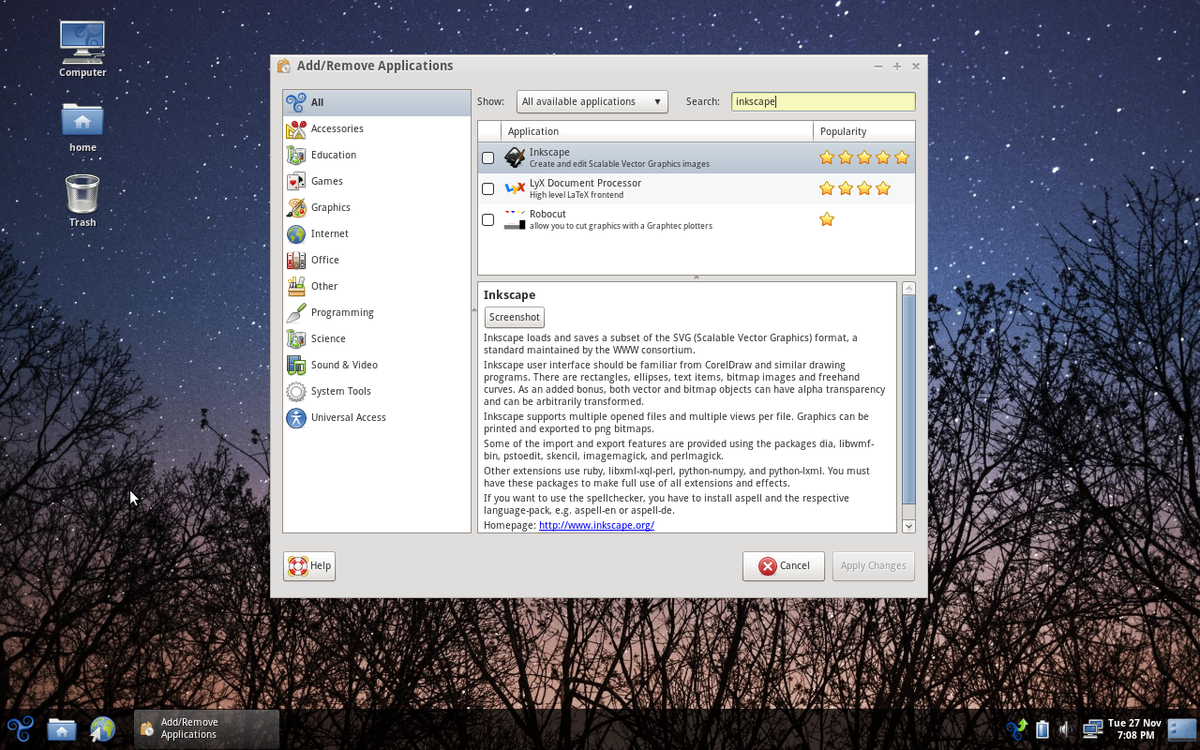Click the Robocut one-star popularity rating

pyautogui.click(x=827, y=219)
